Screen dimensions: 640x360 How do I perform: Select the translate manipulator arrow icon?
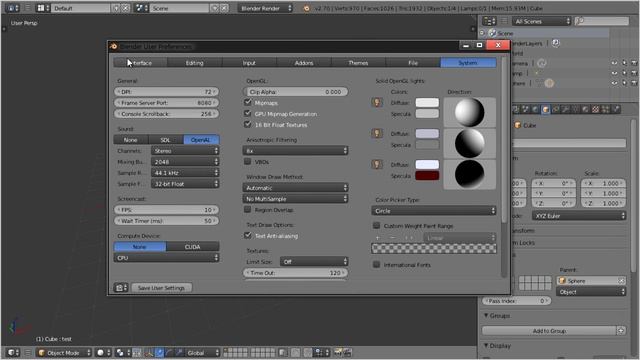click(159, 352)
